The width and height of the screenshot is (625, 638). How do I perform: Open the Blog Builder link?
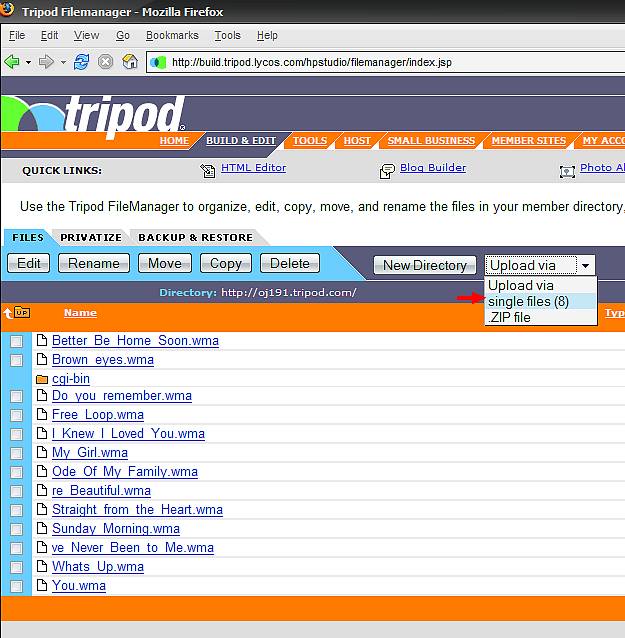pos(433,168)
